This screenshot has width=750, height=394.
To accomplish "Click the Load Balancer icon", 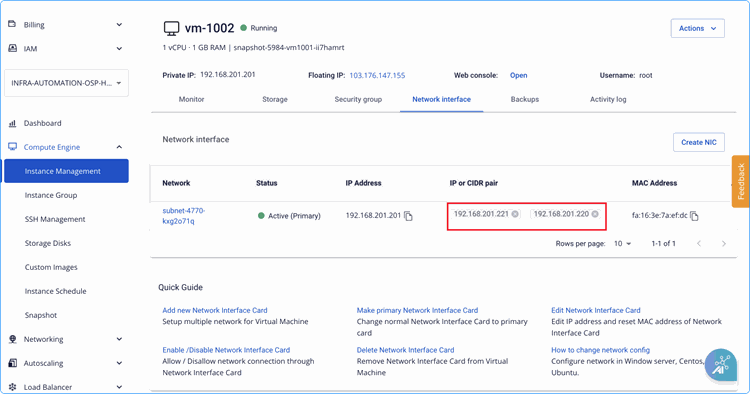I will 12,387.
